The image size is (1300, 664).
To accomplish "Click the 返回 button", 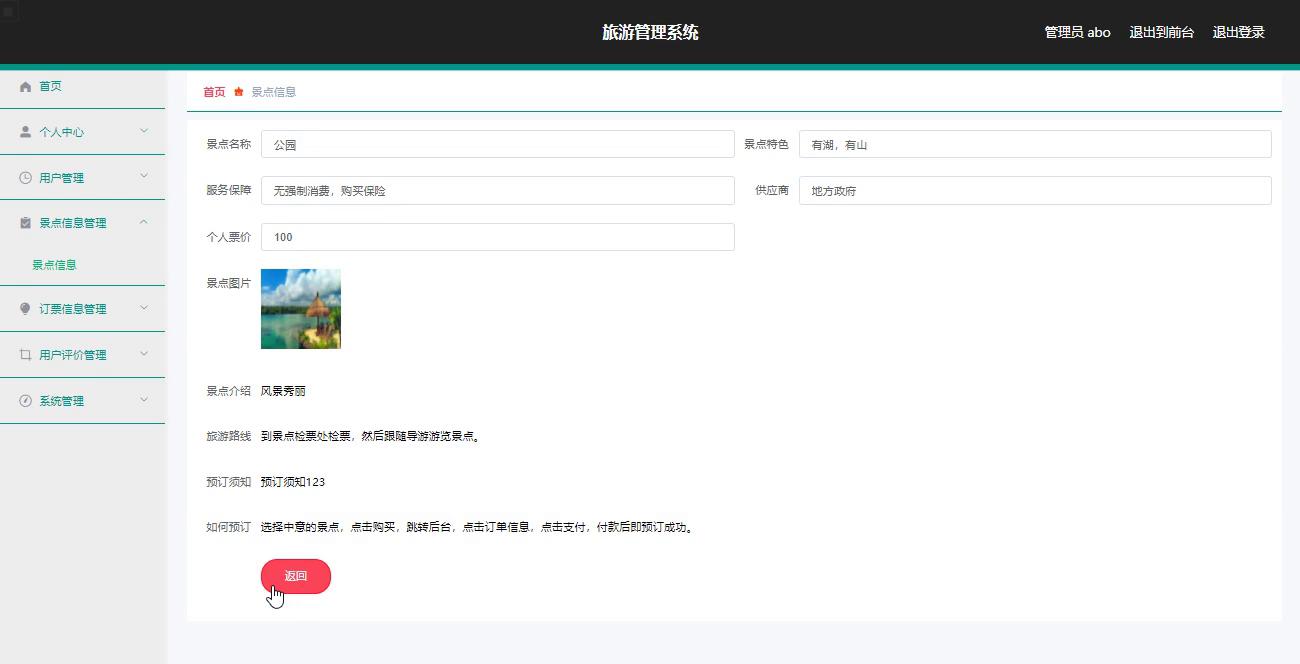I will (295, 576).
